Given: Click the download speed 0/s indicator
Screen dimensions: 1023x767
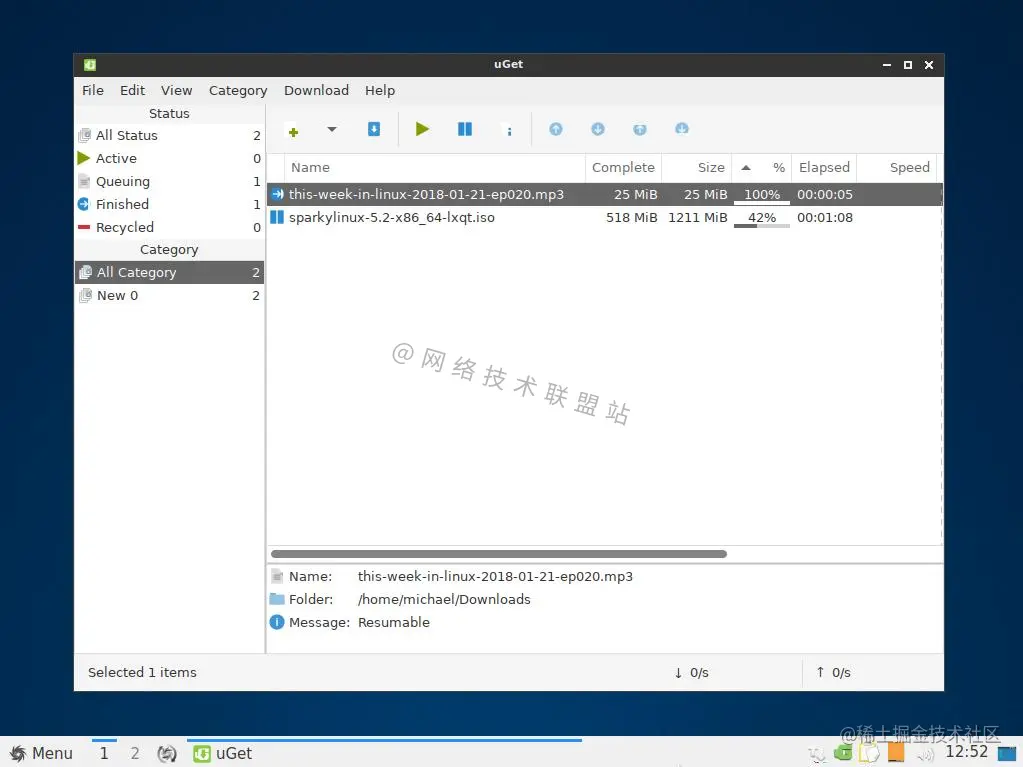Looking at the screenshot, I should 692,672.
